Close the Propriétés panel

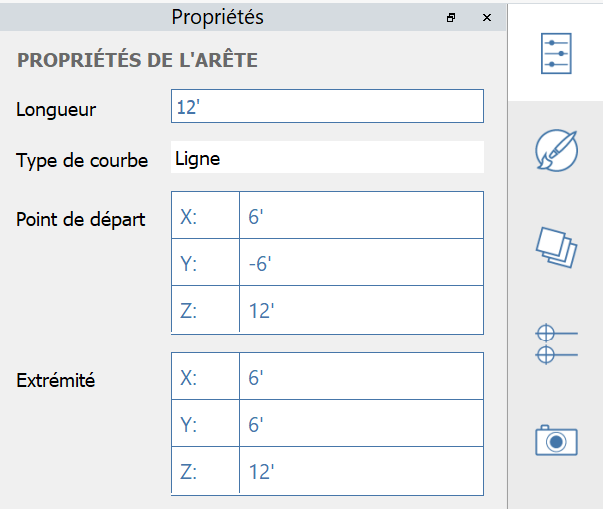coord(486,18)
